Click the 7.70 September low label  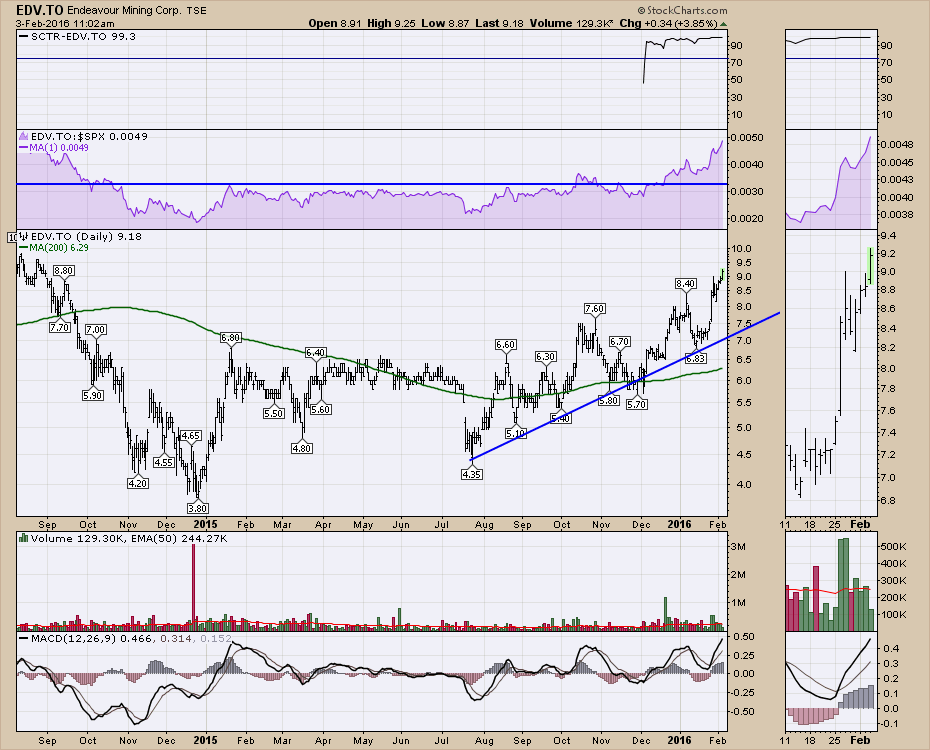pyautogui.click(x=60, y=327)
